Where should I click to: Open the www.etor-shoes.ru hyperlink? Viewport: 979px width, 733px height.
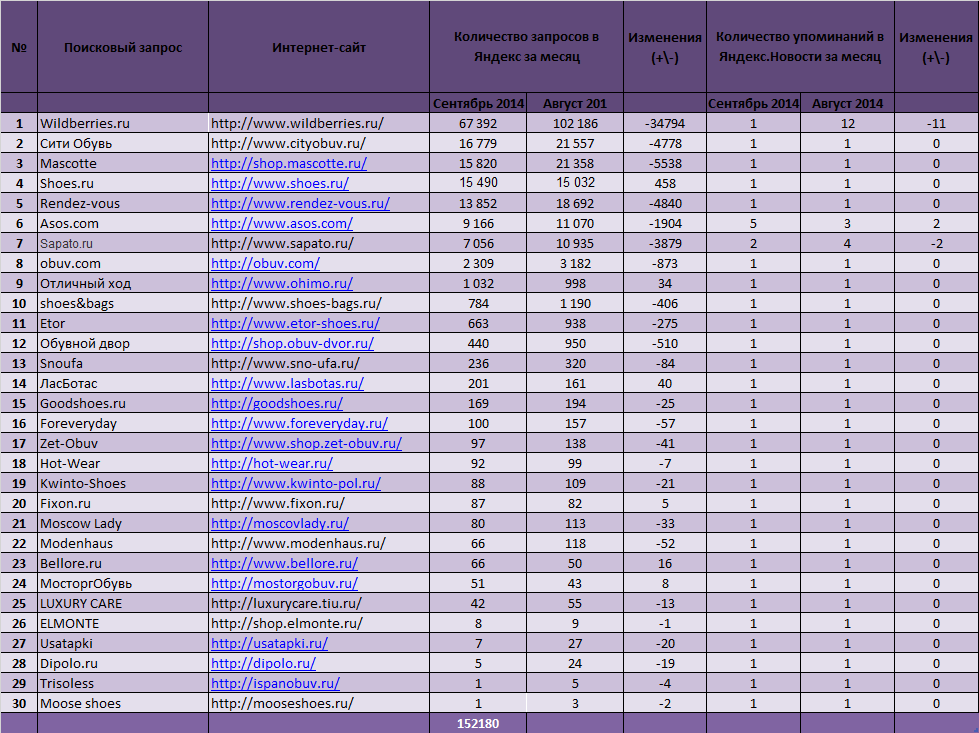tap(295, 323)
